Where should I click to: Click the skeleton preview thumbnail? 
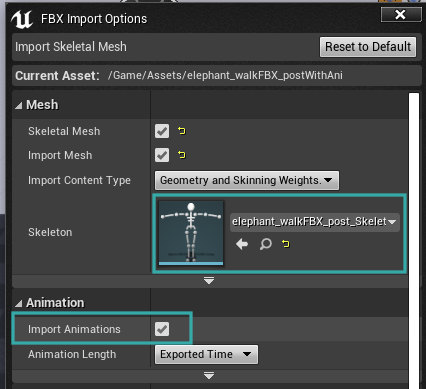(191, 233)
